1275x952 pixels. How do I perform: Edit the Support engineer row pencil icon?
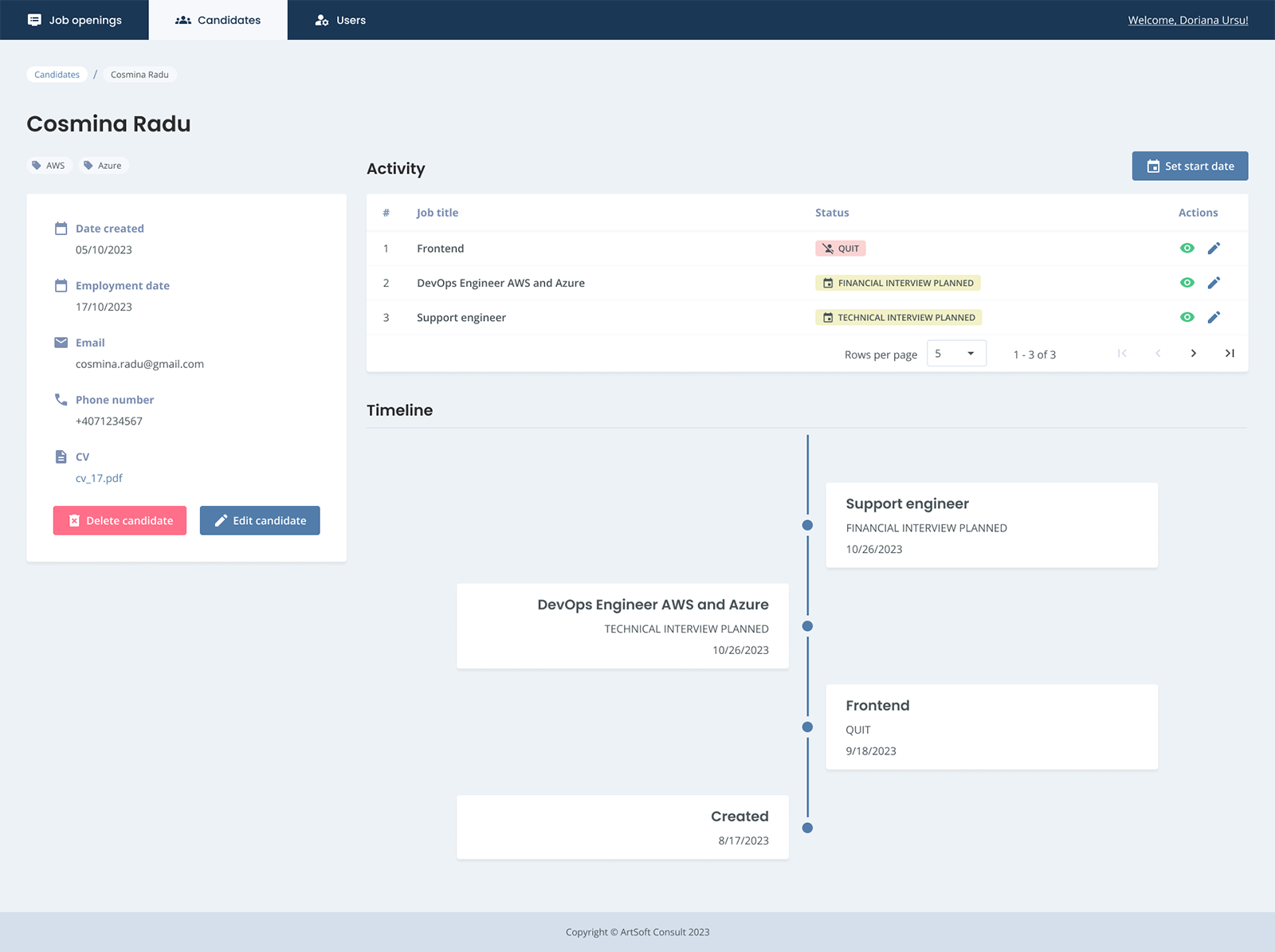[x=1214, y=317]
